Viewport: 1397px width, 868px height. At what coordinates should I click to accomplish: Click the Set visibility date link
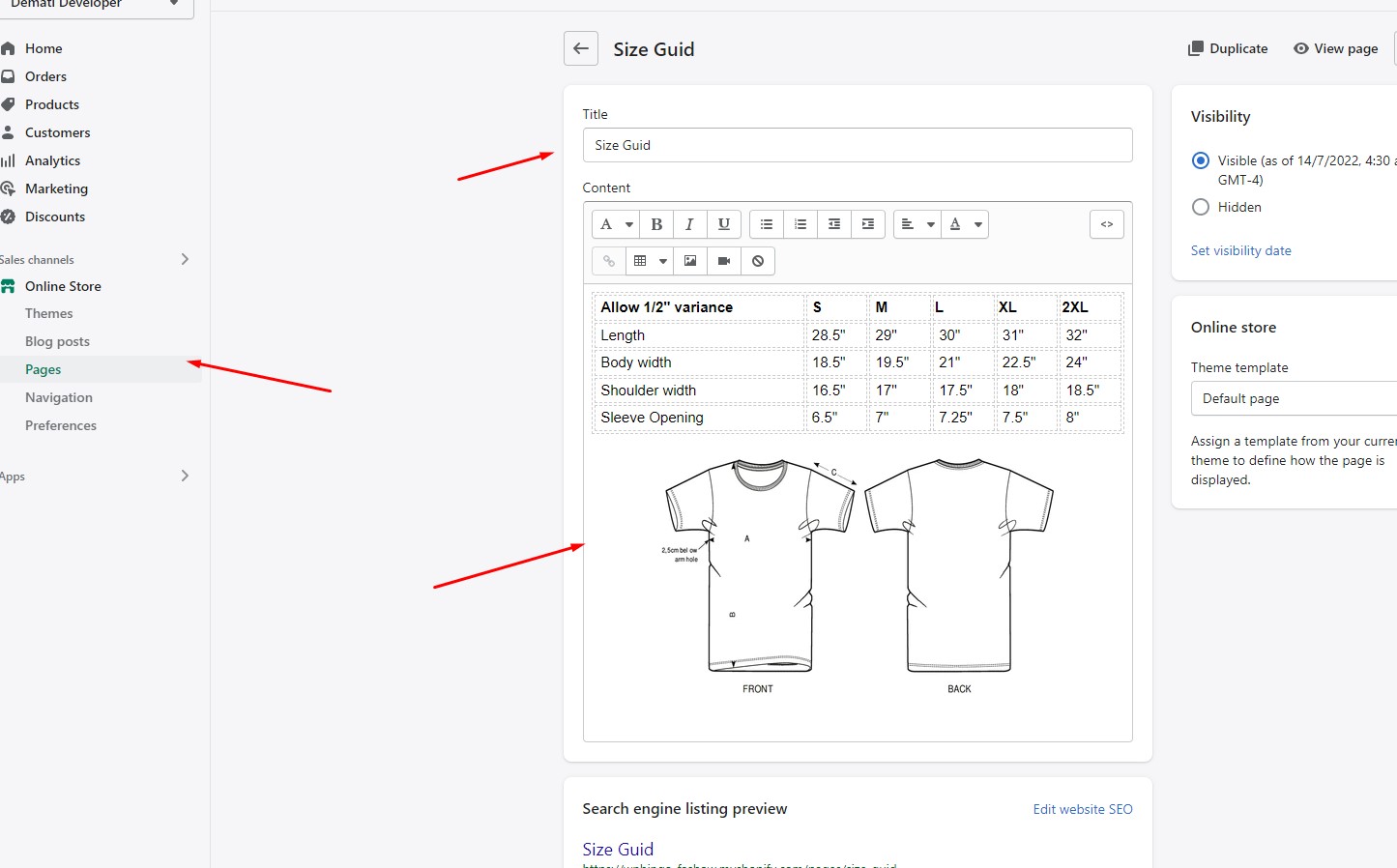[1240, 250]
